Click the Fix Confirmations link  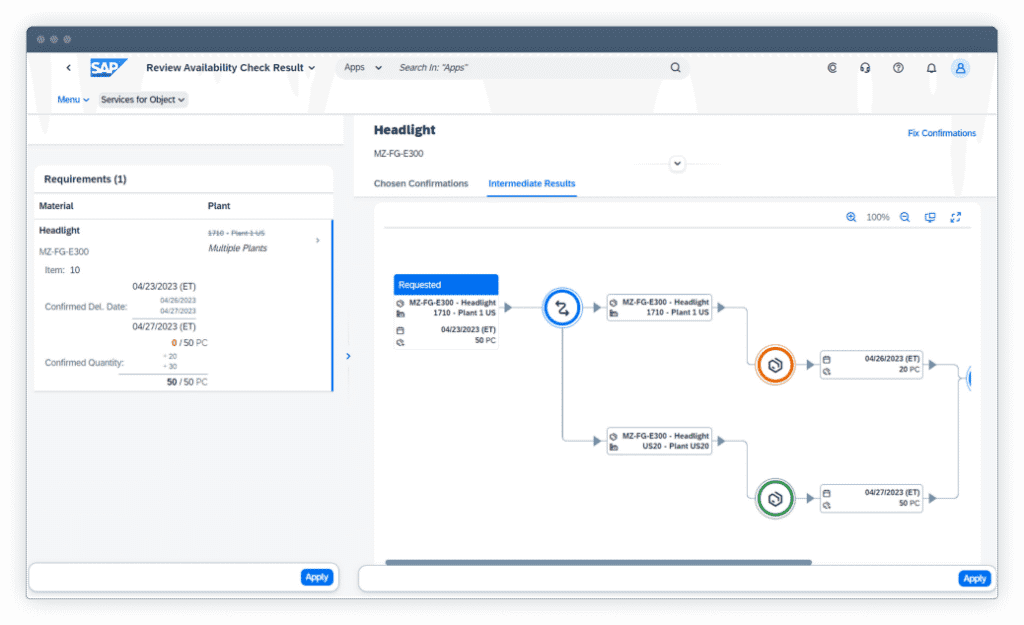[941, 133]
